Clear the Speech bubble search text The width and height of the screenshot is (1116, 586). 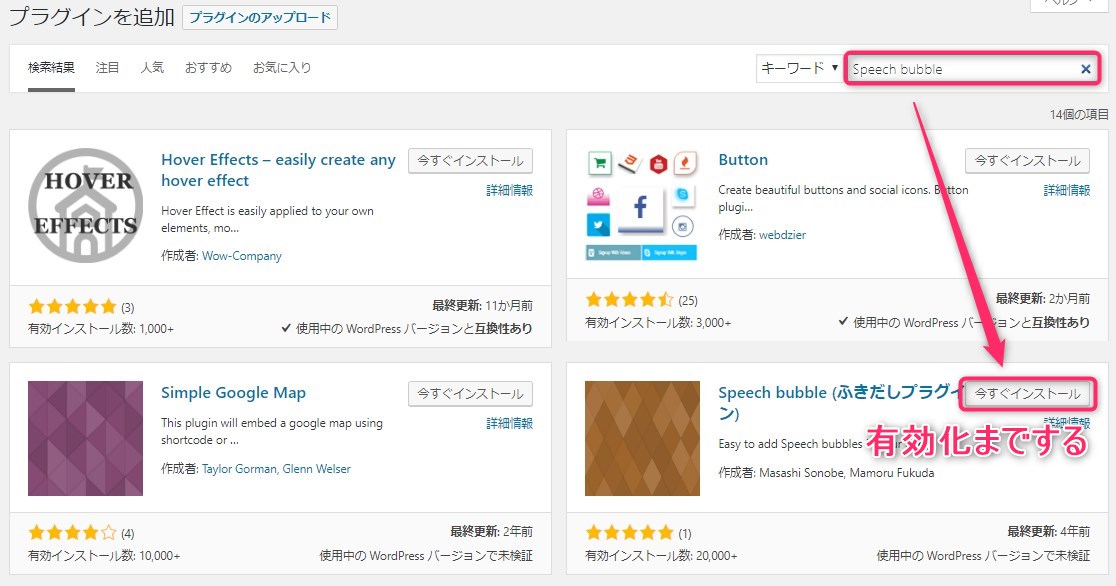[1085, 69]
